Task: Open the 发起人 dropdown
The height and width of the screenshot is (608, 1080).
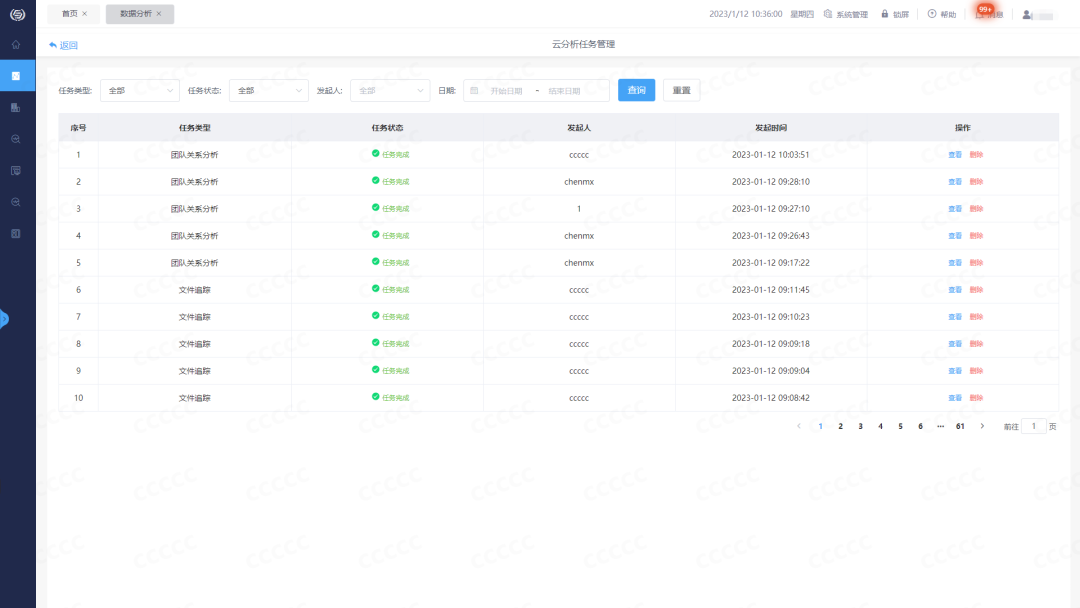Action: coord(390,90)
